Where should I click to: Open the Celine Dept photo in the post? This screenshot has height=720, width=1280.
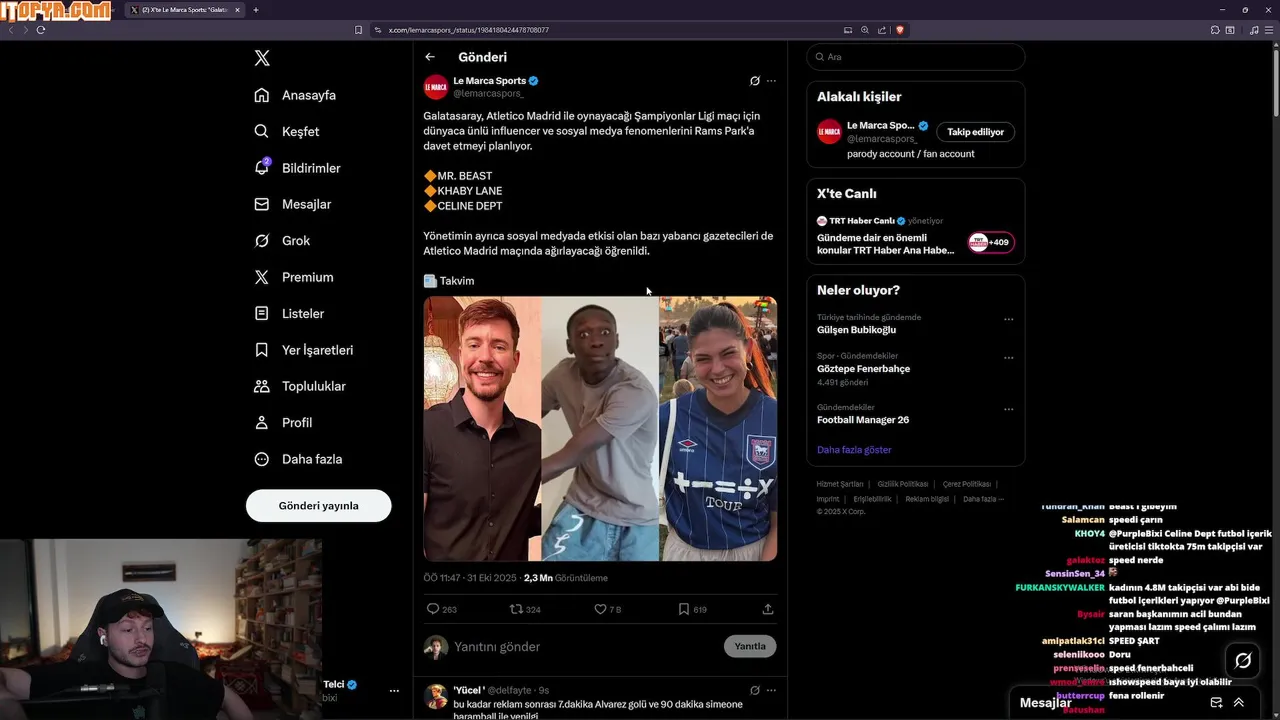(718, 428)
